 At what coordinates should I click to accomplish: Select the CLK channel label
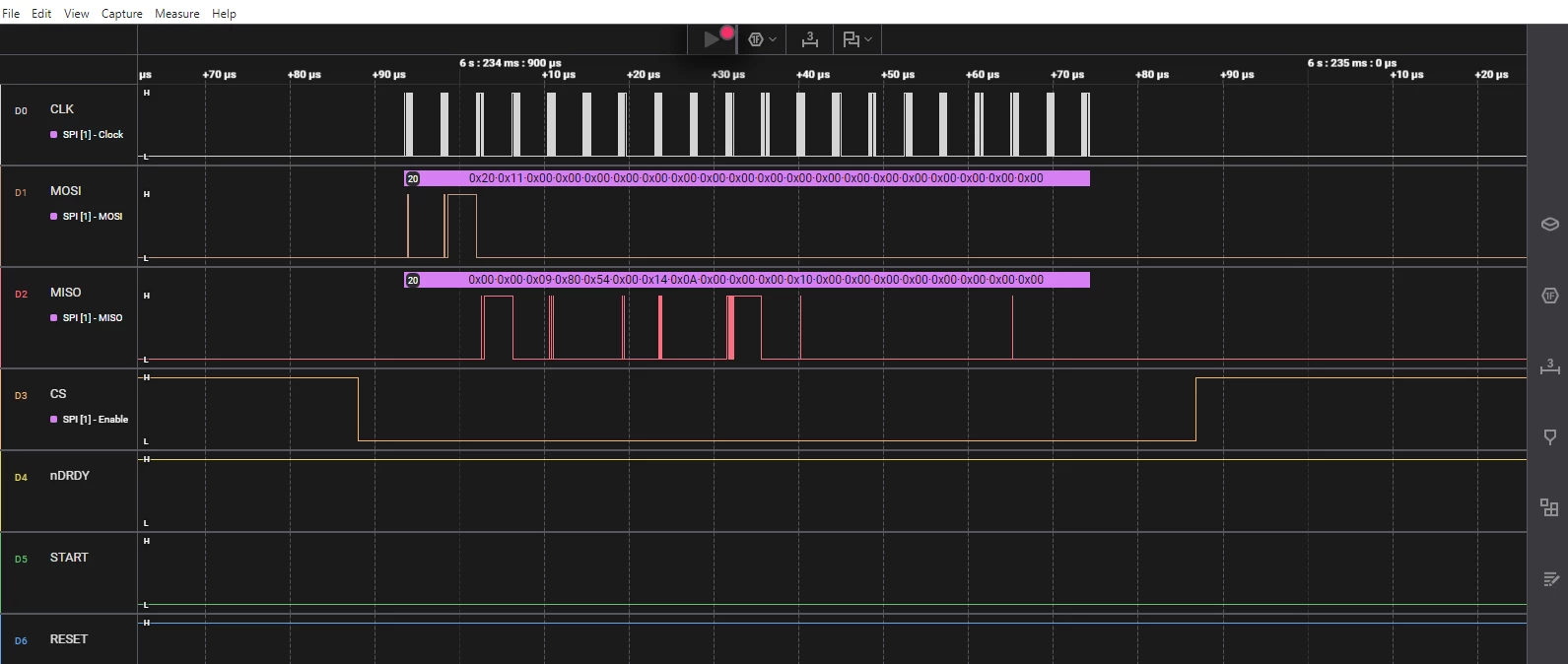62,109
